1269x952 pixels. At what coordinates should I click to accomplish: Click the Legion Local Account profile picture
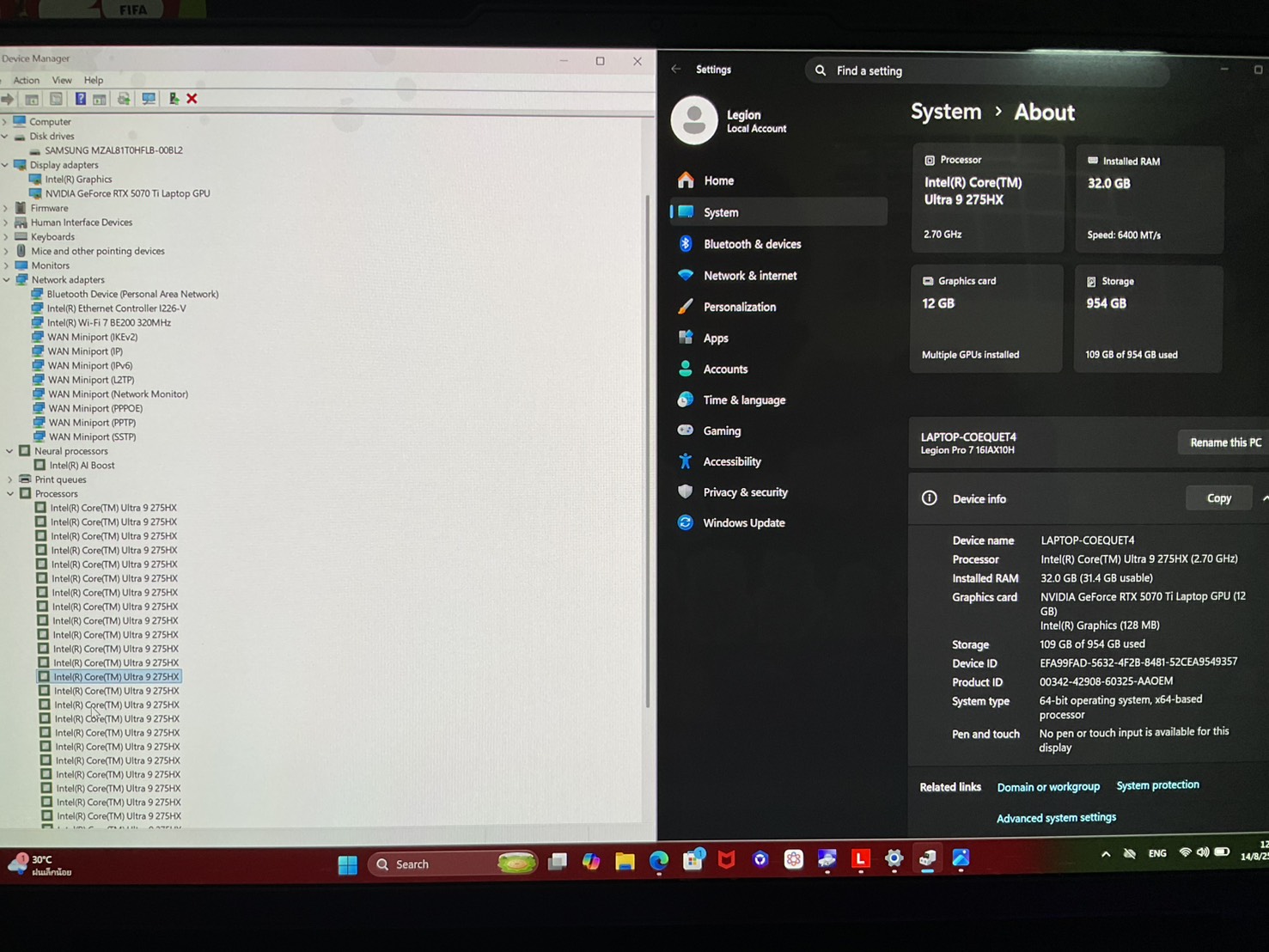point(694,120)
